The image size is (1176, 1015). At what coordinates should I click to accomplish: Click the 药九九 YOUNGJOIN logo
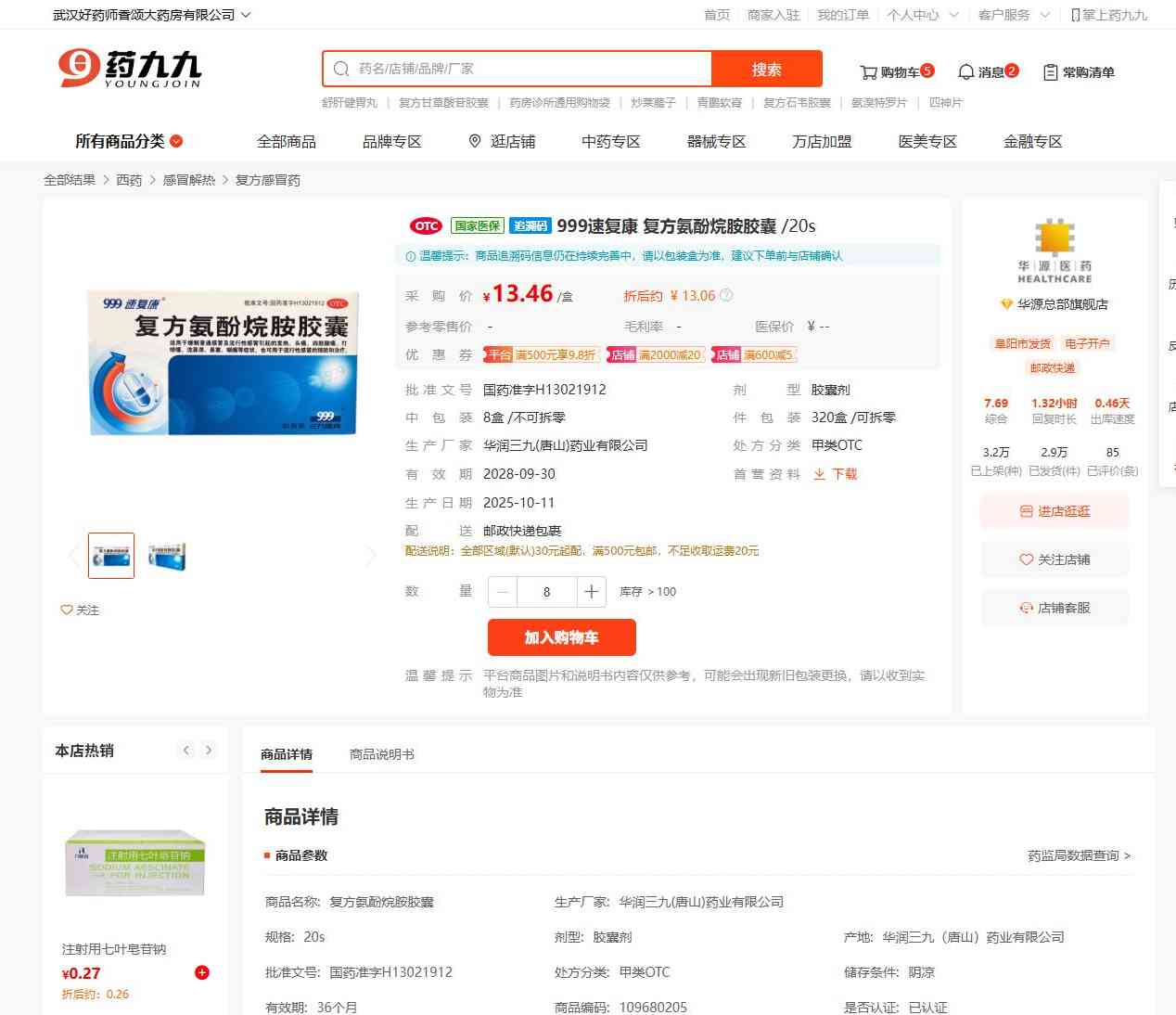130,69
